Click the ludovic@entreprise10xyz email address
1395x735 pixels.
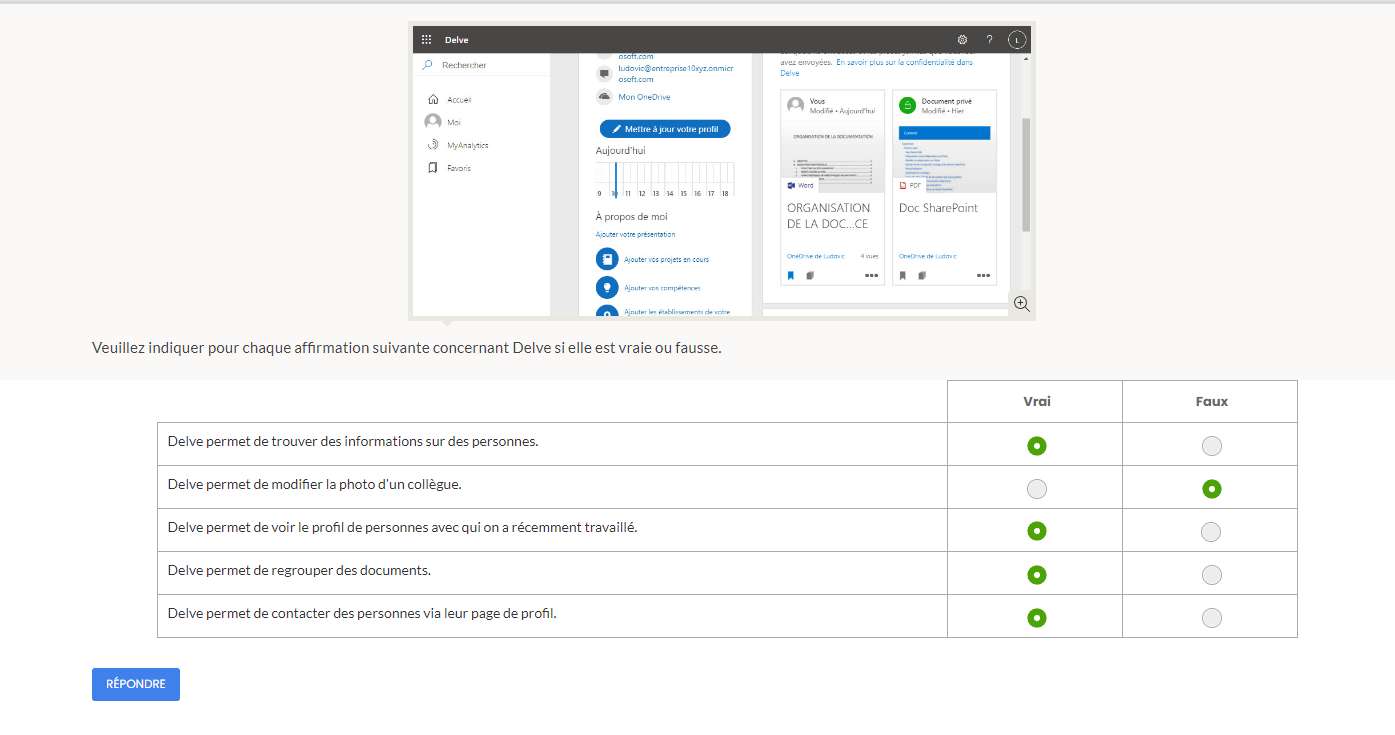[676, 73]
